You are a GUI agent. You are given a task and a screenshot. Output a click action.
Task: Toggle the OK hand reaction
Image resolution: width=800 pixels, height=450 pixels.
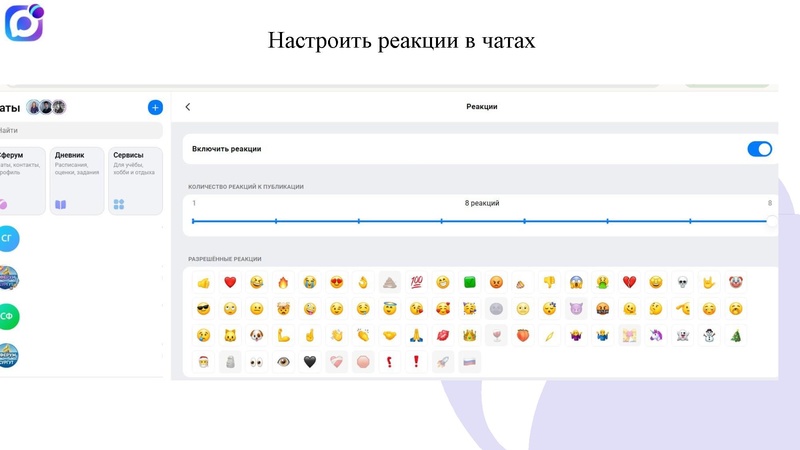pyautogui.click(x=363, y=282)
